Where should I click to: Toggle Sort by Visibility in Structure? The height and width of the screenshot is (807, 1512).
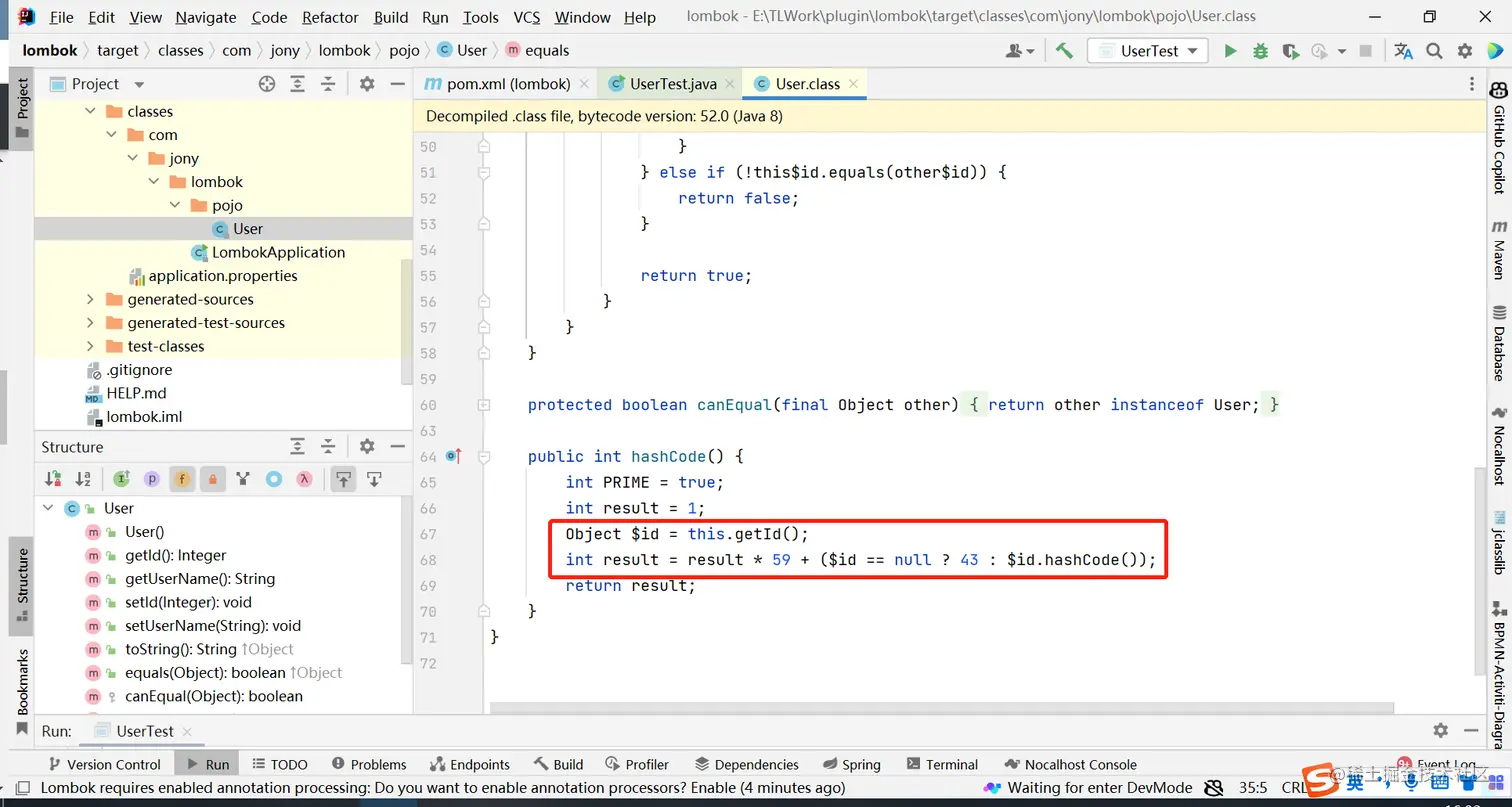(x=53, y=479)
